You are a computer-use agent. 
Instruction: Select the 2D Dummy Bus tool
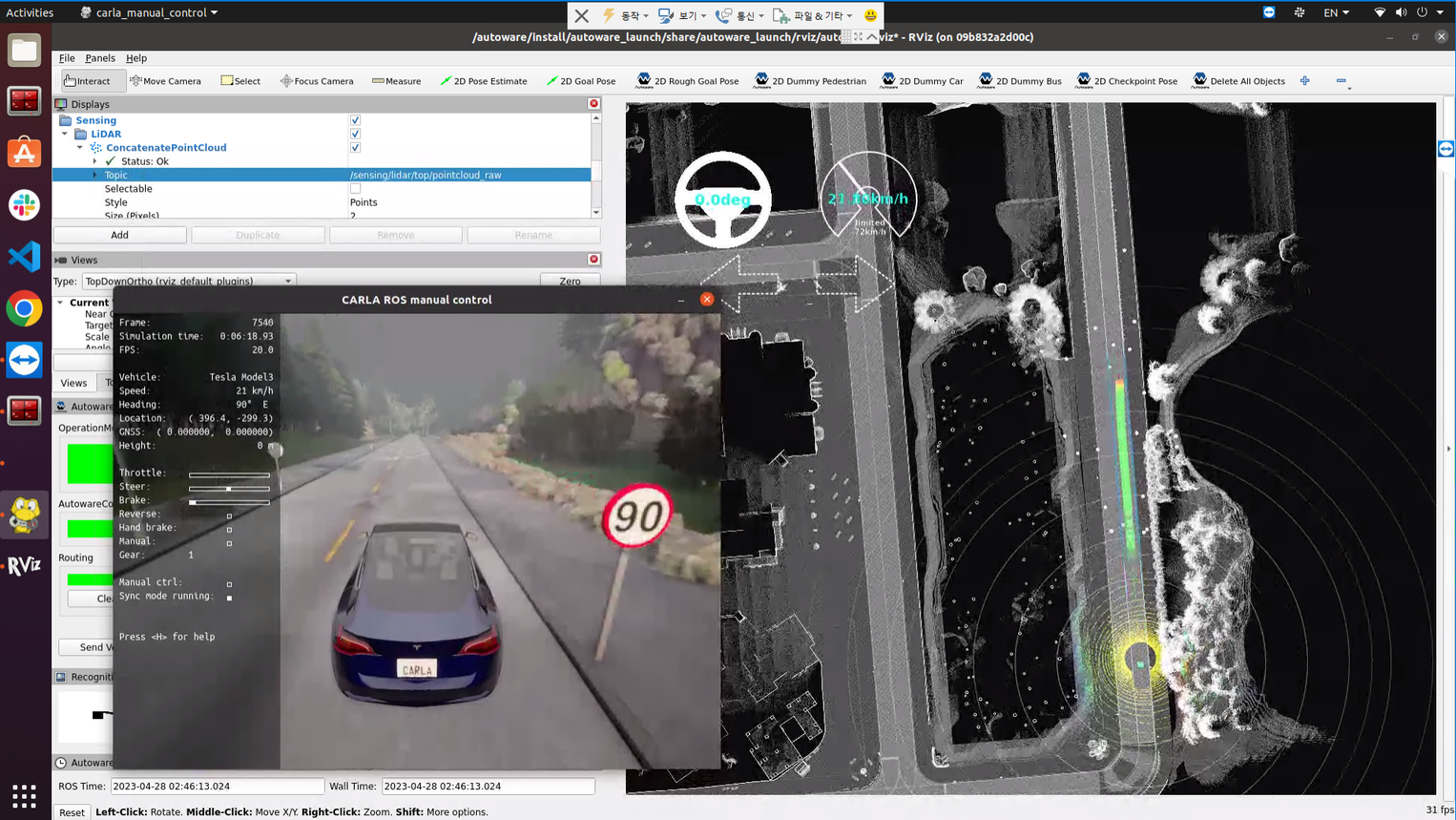click(x=1020, y=81)
